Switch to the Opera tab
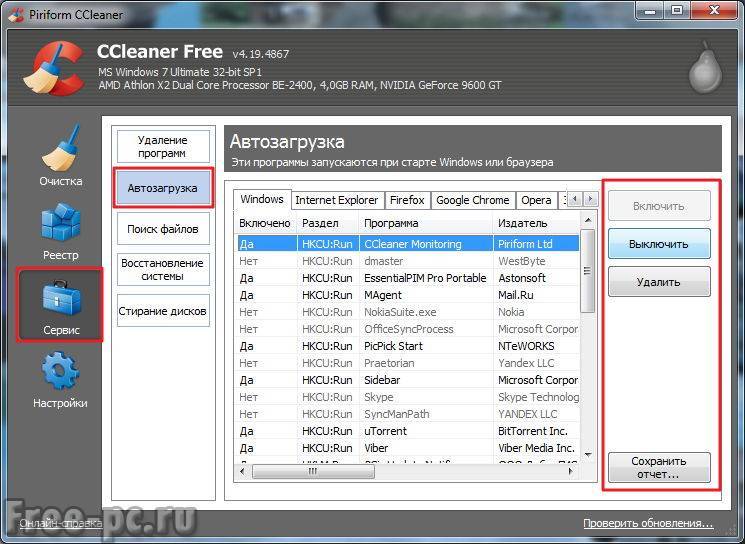 (536, 200)
